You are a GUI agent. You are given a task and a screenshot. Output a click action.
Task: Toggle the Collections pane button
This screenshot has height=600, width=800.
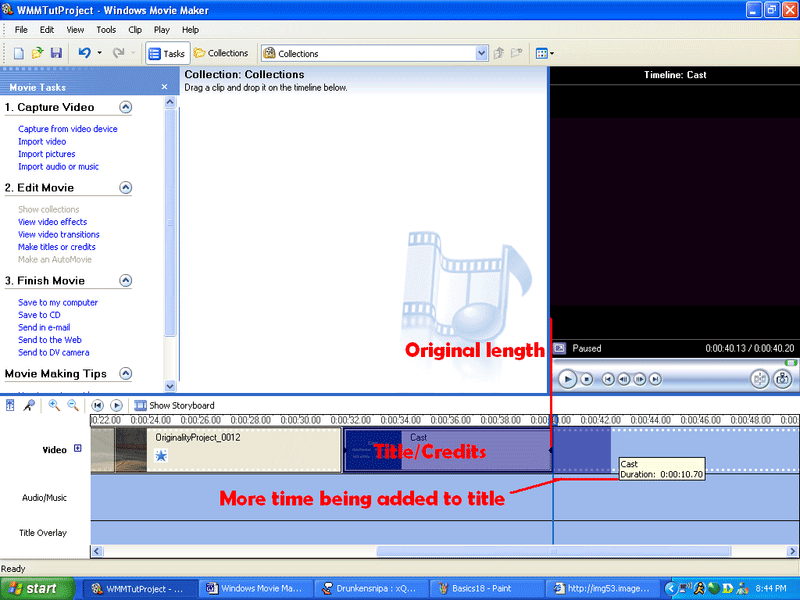[221, 53]
